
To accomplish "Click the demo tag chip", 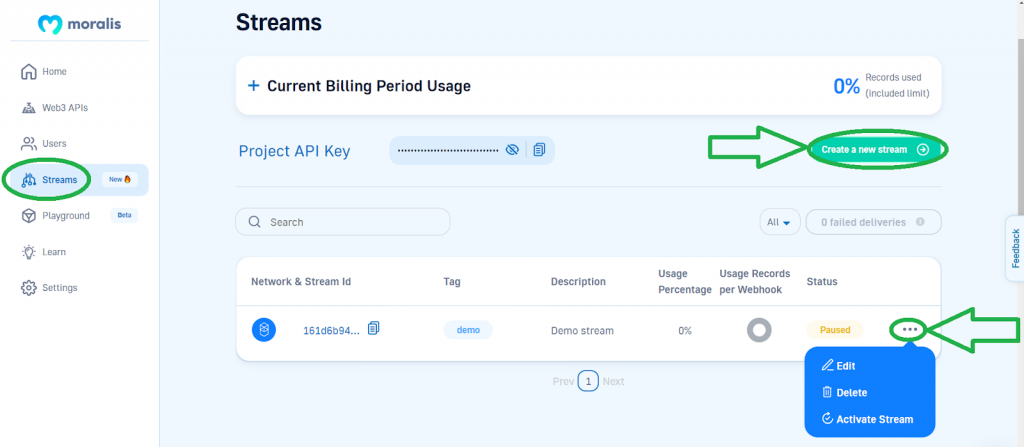I will (x=468, y=330).
